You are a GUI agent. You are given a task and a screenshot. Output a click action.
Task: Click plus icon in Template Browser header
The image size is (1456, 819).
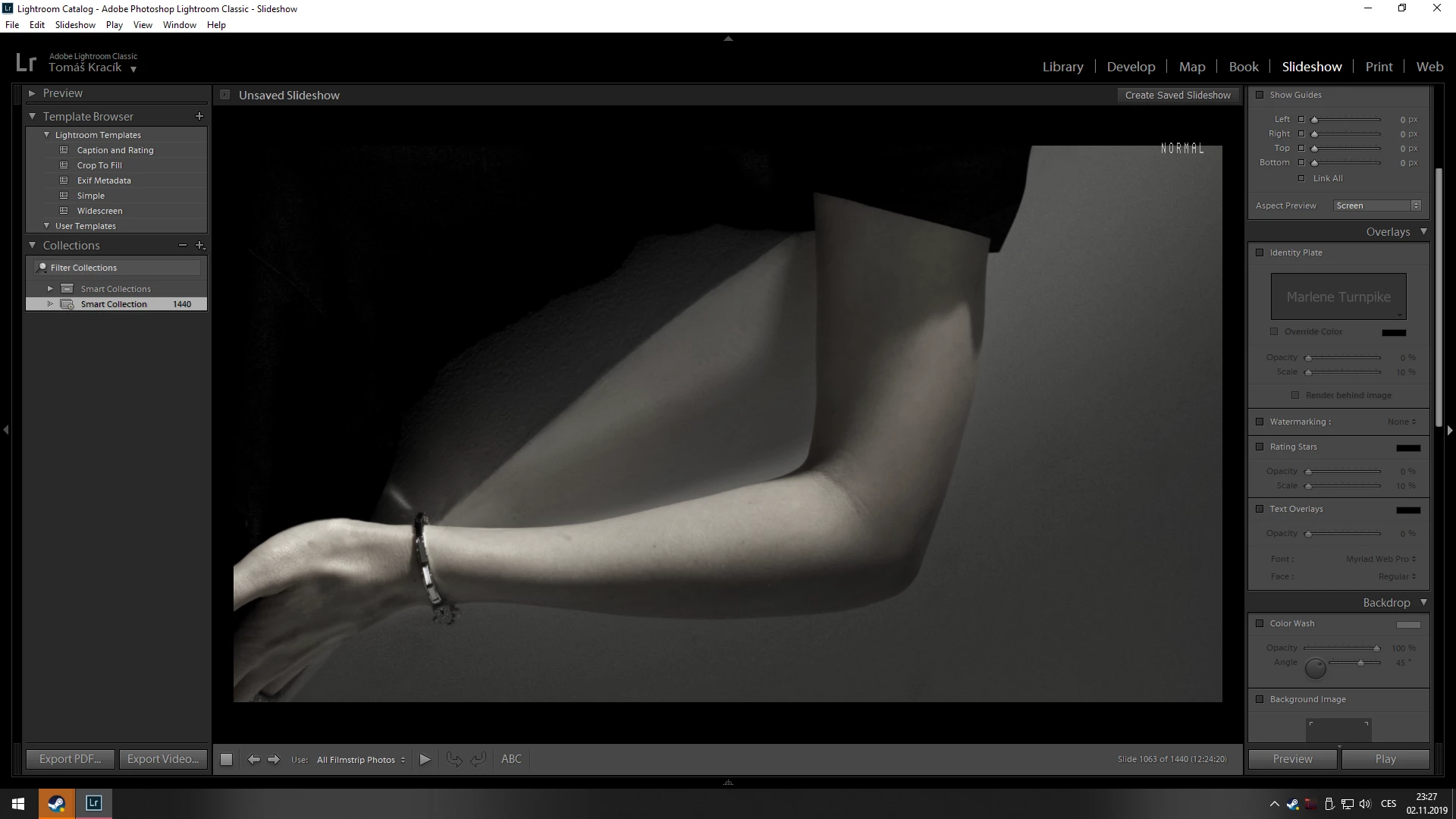click(199, 116)
